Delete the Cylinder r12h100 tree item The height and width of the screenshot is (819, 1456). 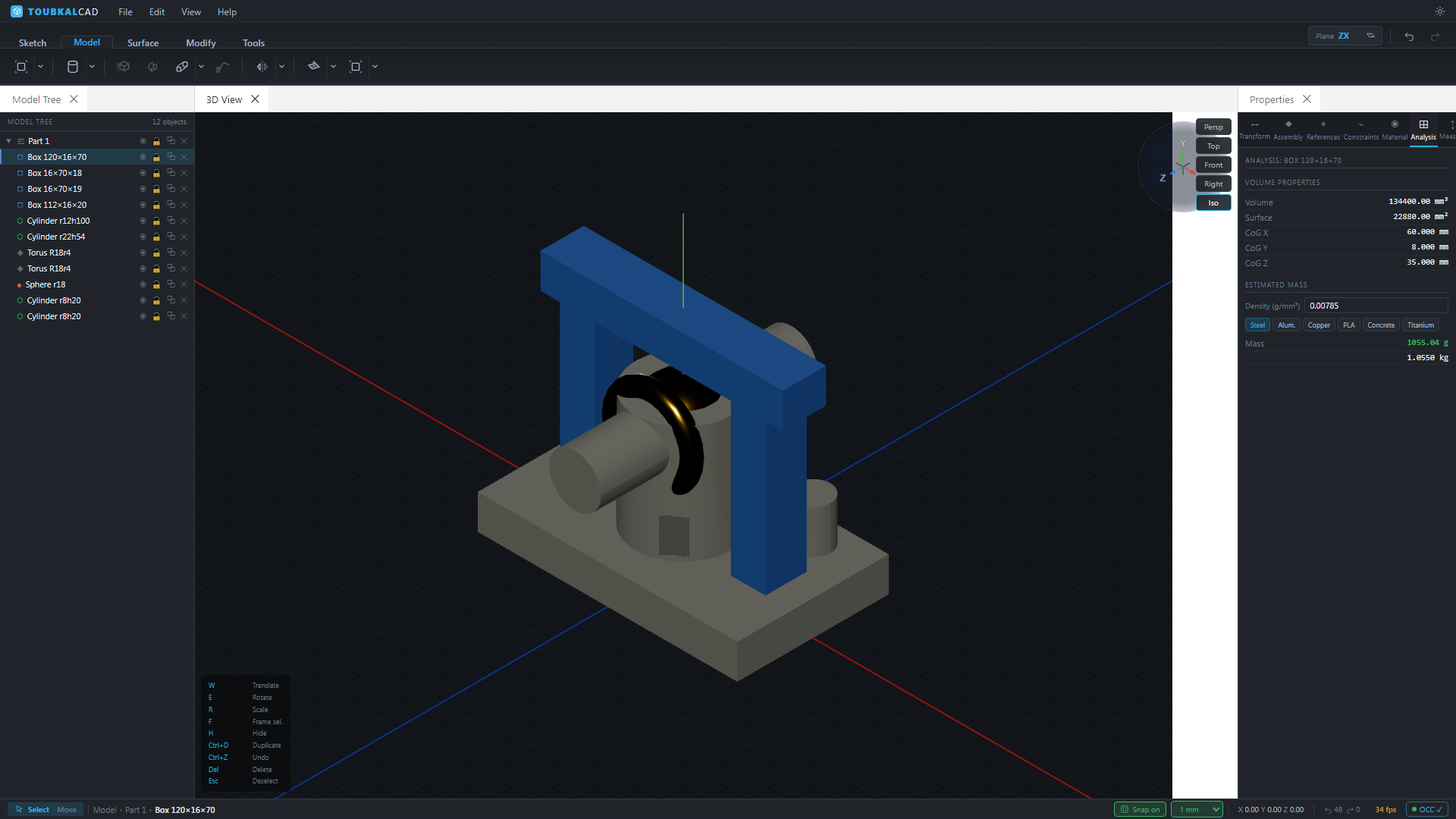pos(184,221)
